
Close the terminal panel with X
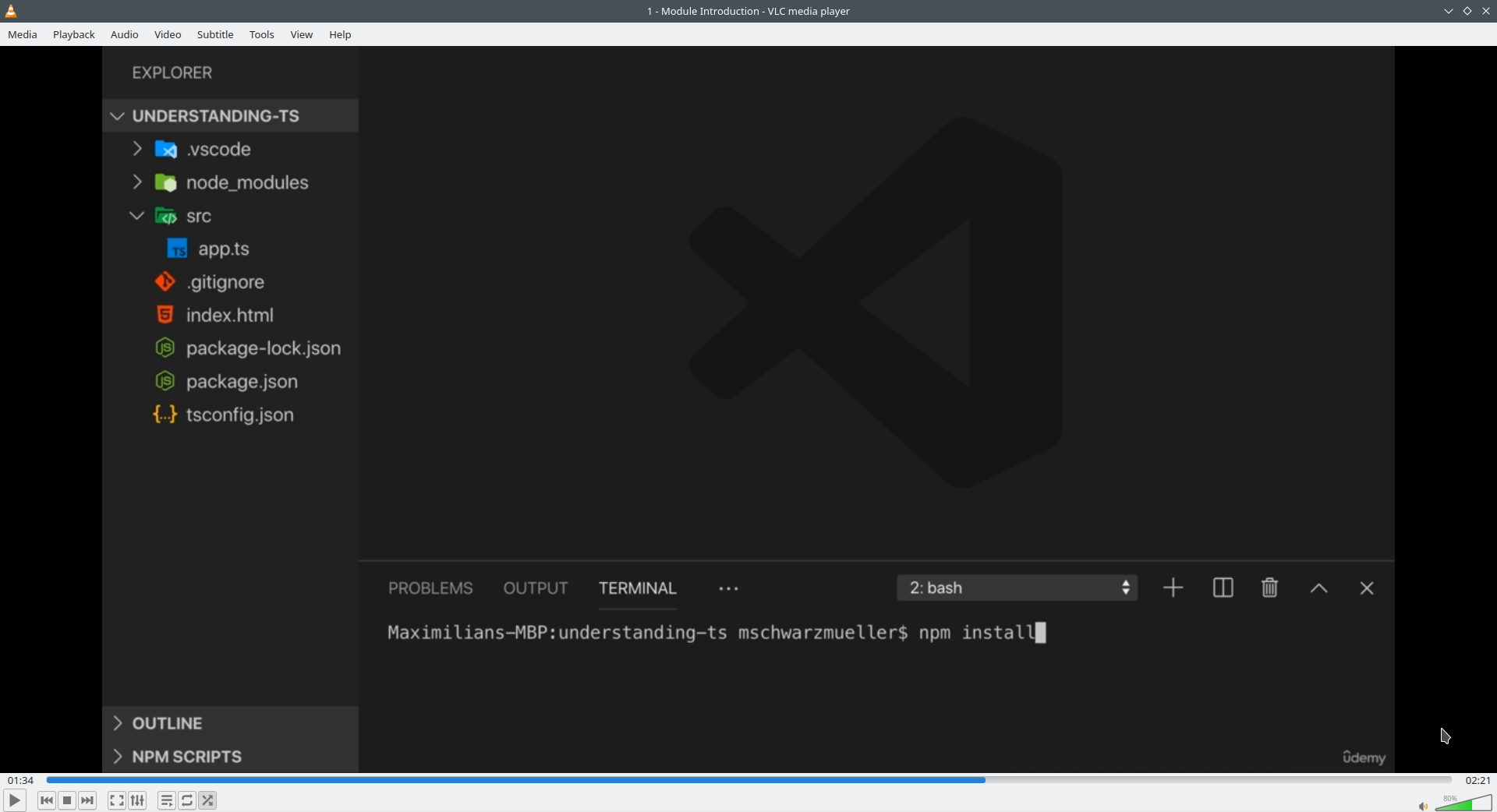pos(1367,588)
